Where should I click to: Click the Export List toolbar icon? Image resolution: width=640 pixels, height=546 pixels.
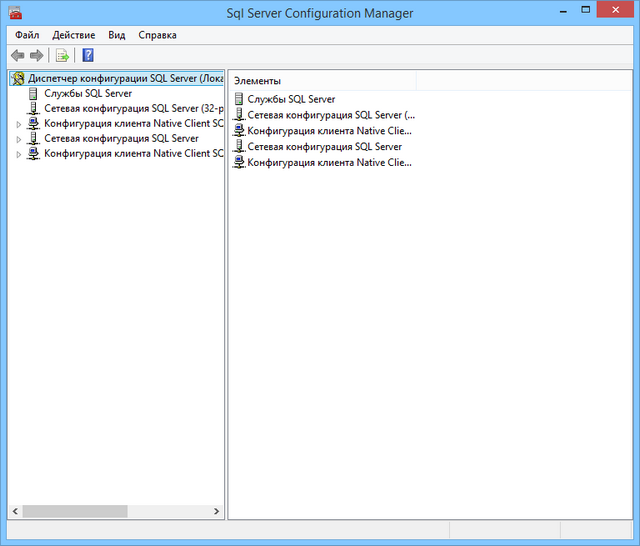click(x=62, y=56)
